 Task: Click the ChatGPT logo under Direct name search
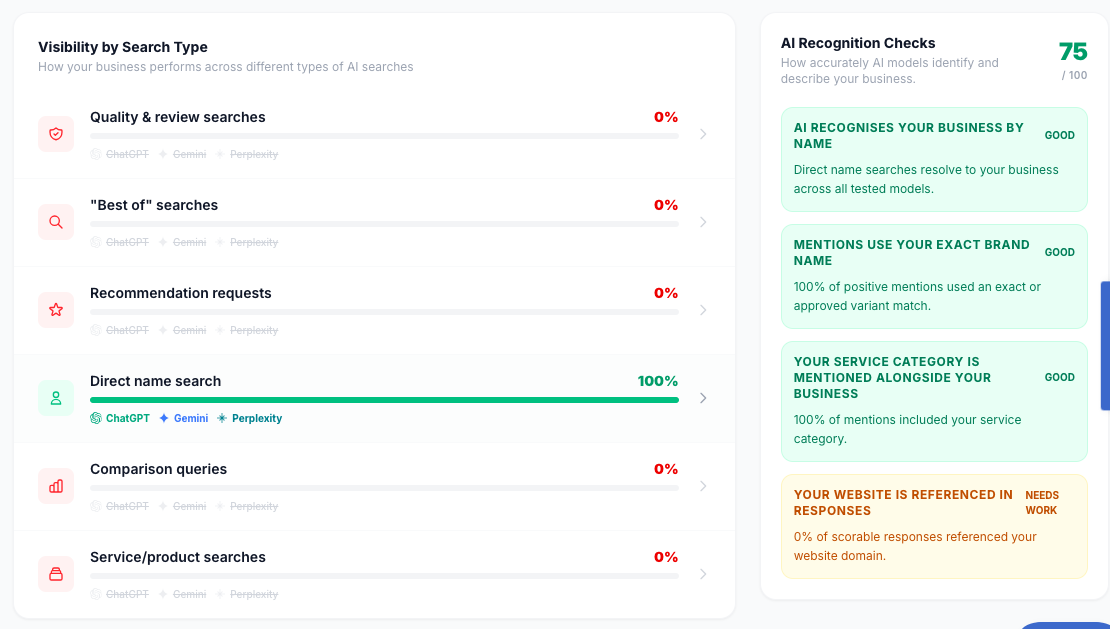click(x=96, y=418)
